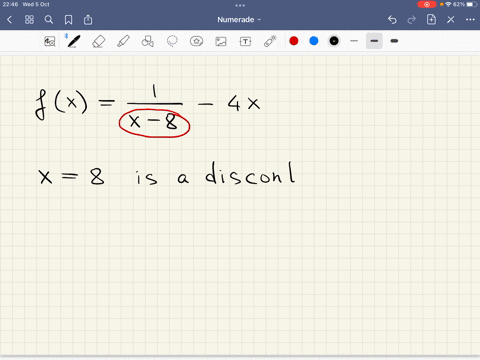The width and height of the screenshot is (480, 360).
Task: Select the Shapes tool
Action: [148, 41]
